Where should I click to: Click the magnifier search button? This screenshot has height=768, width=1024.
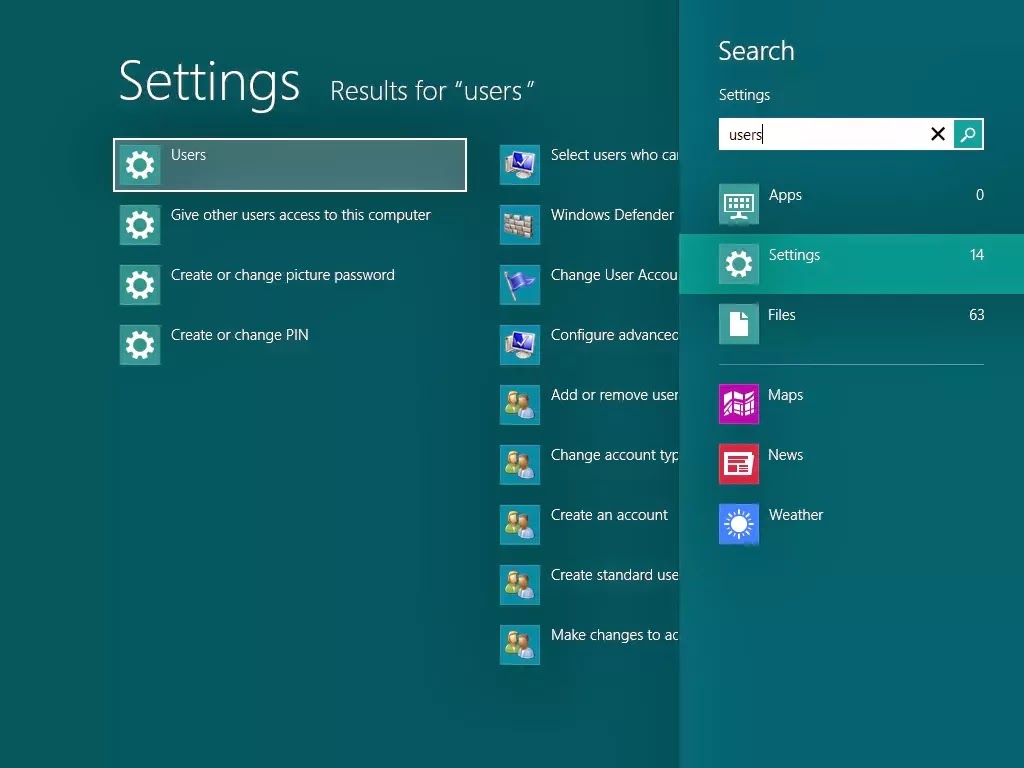click(967, 133)
